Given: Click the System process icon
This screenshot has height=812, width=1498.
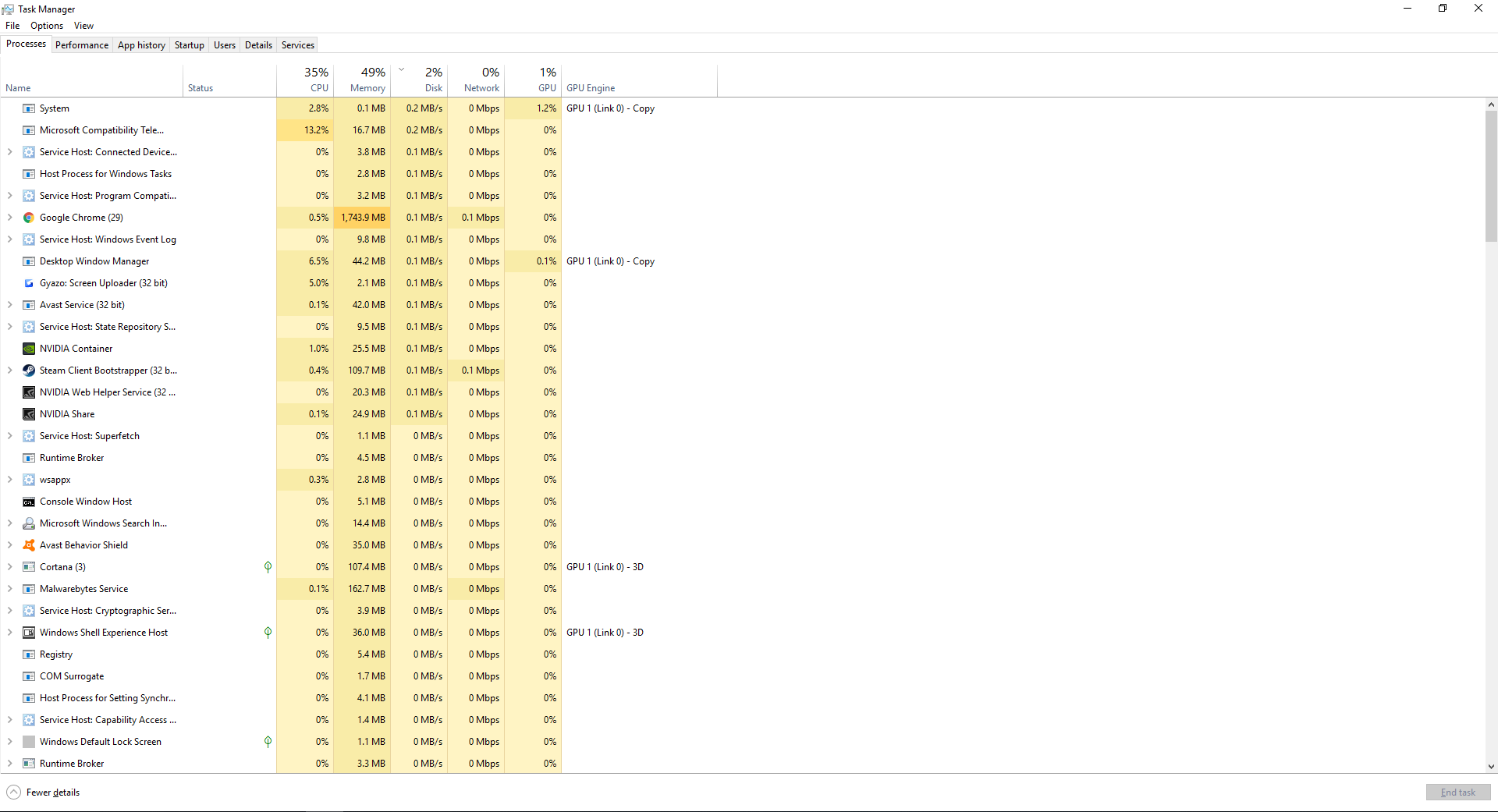Looking at the screenshot, I should click(29, 108).
